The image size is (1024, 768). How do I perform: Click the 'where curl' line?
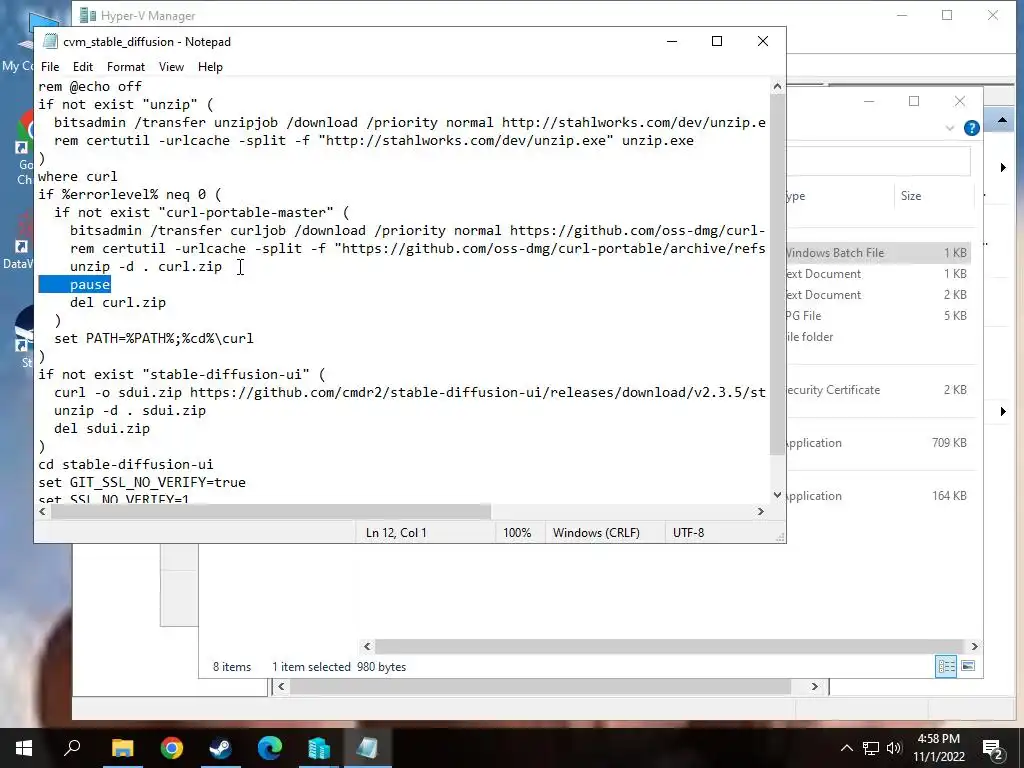(78, 176)
